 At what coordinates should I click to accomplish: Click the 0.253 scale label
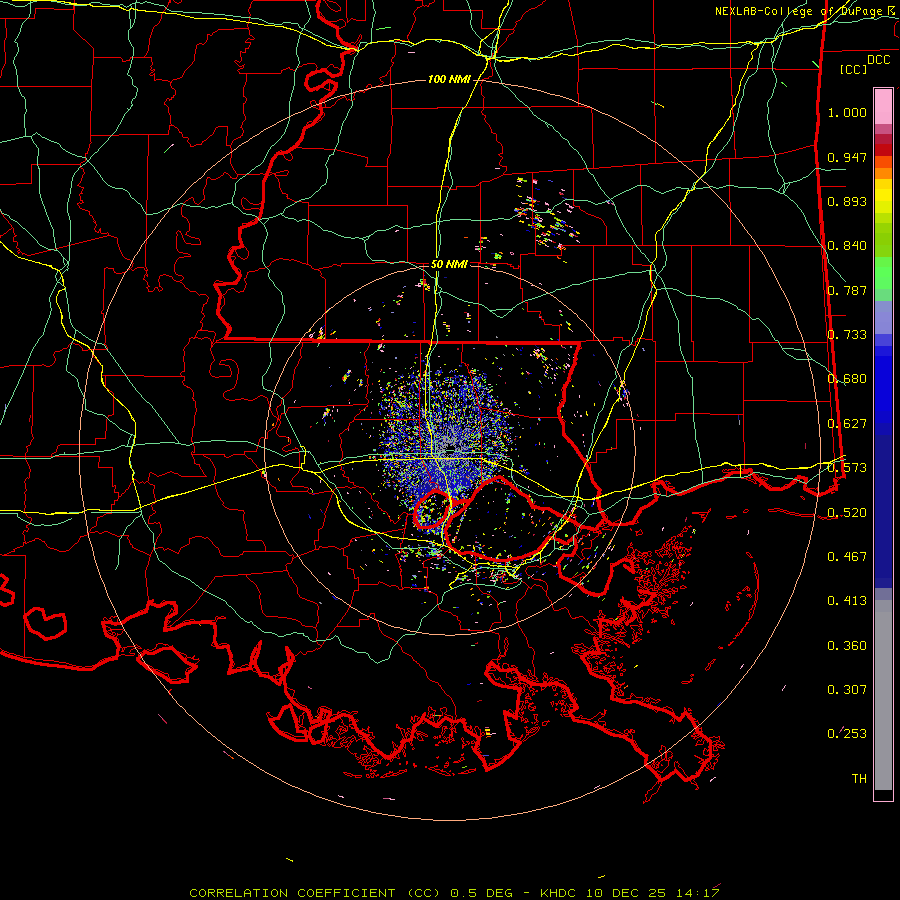point(847,734)
